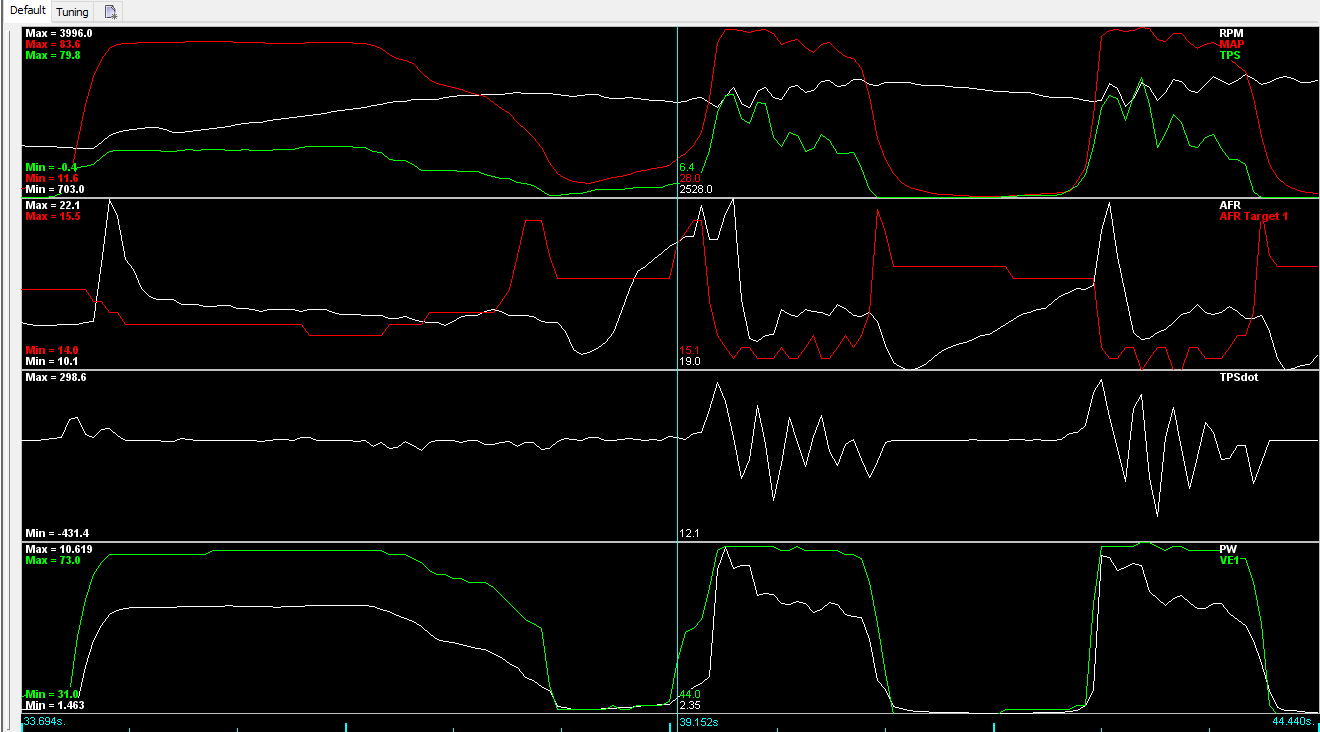Click the TPSdot field label
The image size is (1320, 732).
click(x=1238, y=378)
